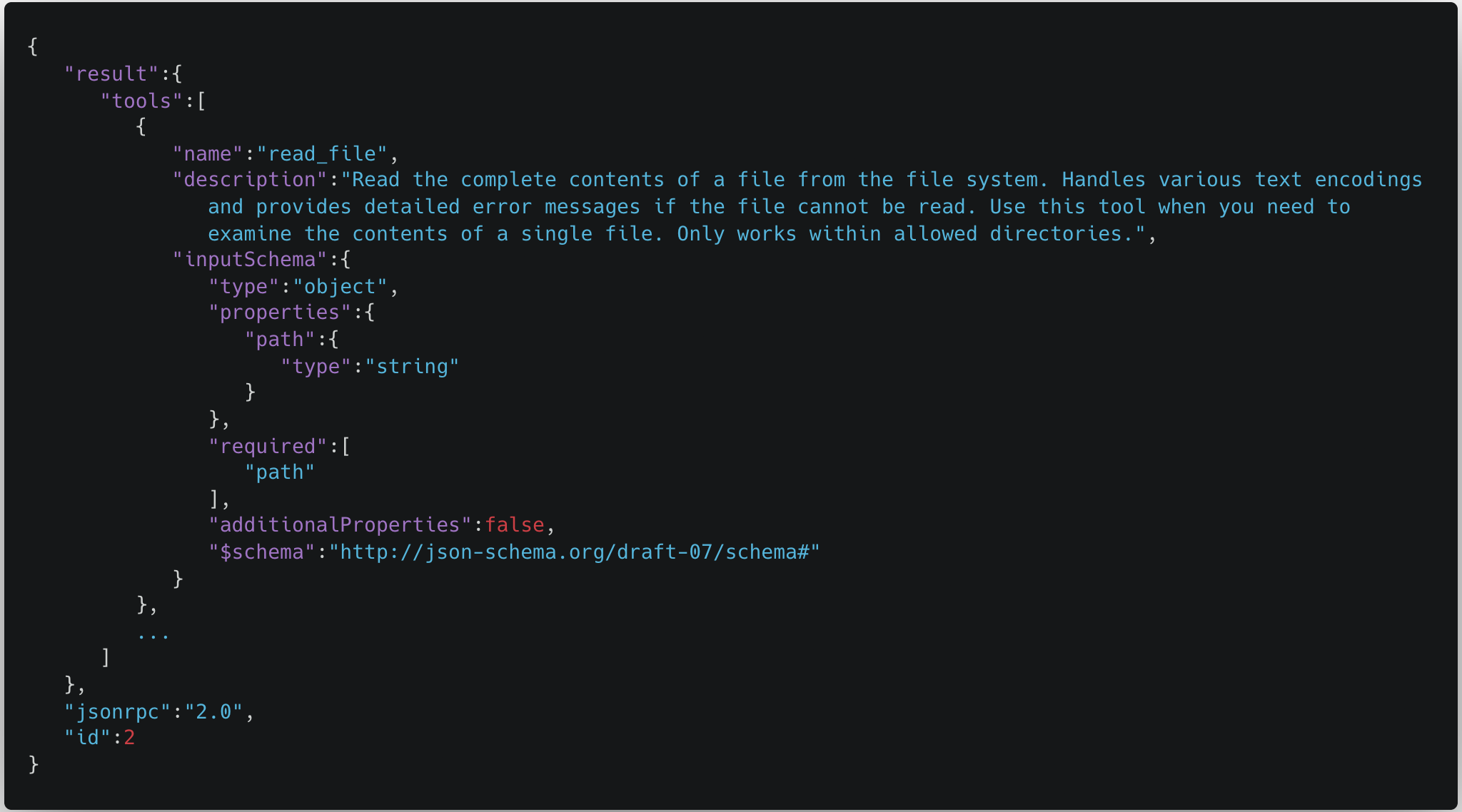Select the "tools" array key
Viewport: 1462px width, 812px height.
click(x=141, y=101)
